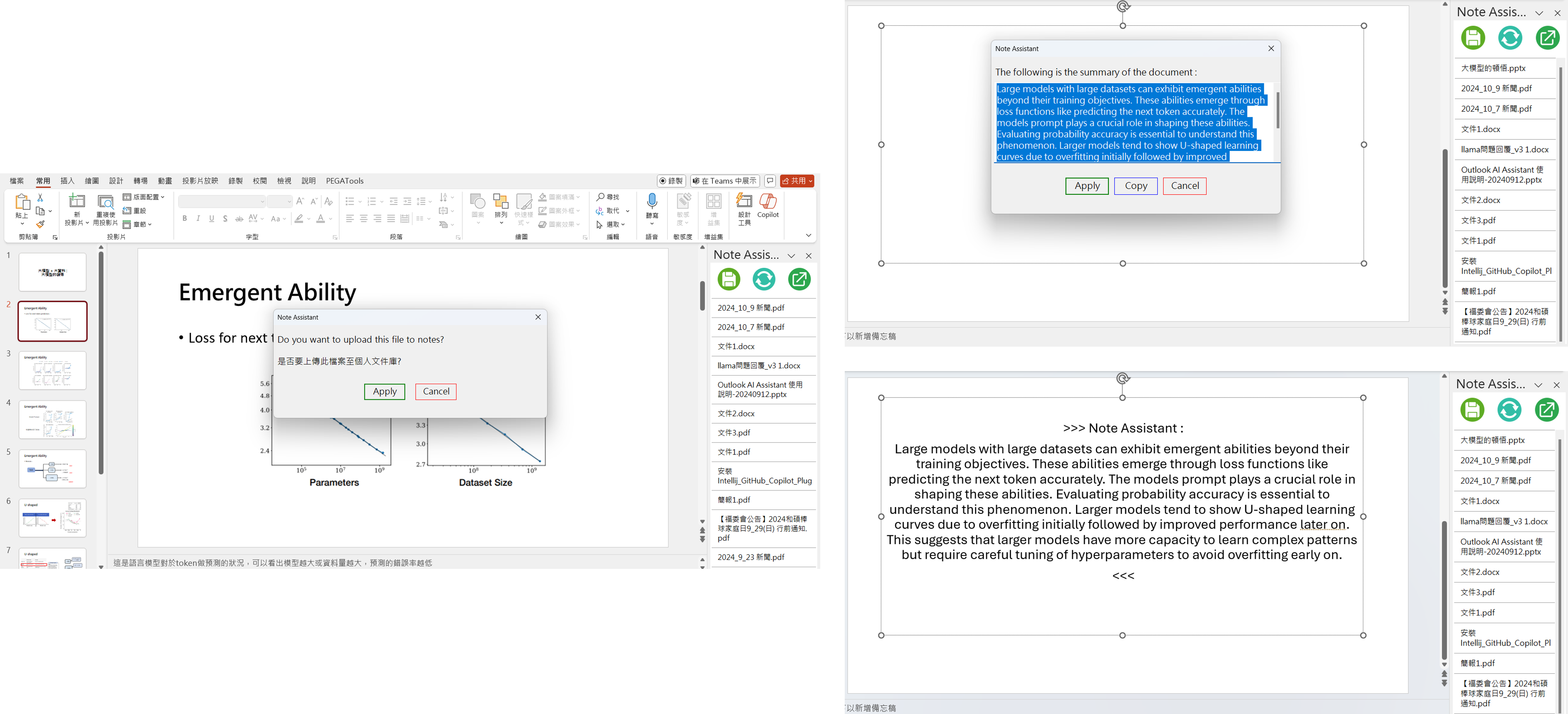Open the Insert ribbon tab

coord(68,181)
